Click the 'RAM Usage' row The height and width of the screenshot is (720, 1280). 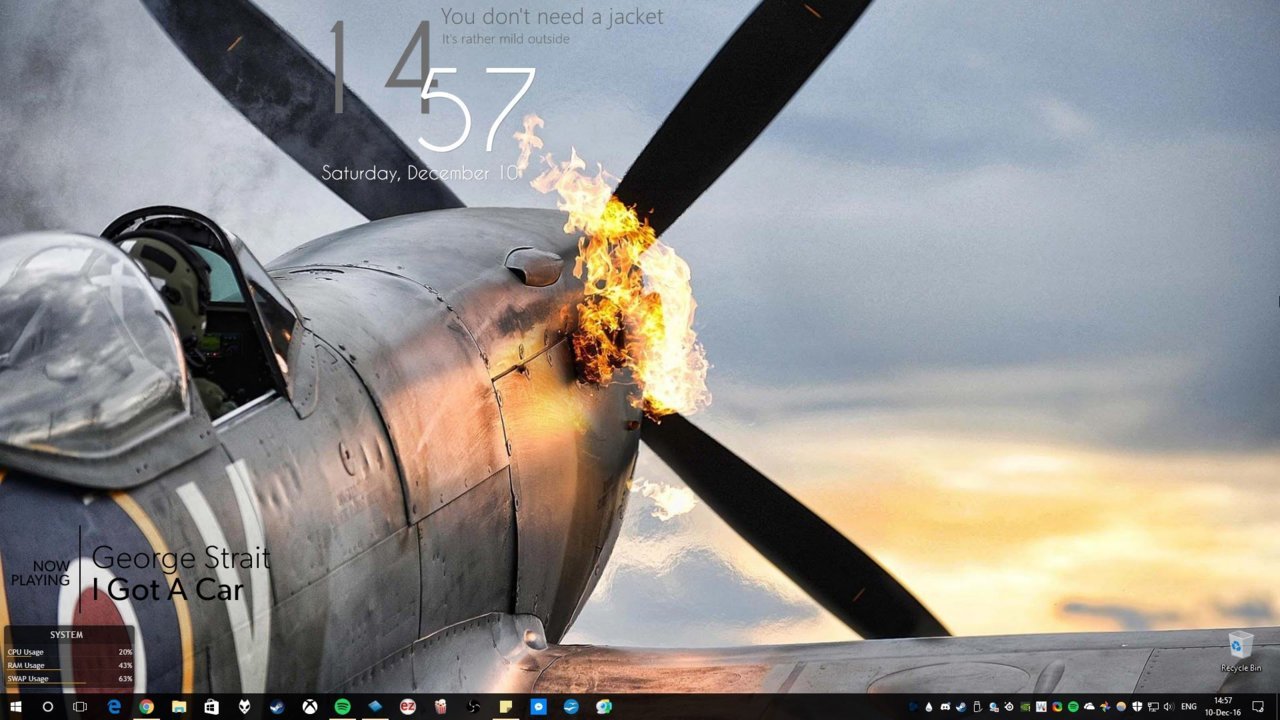pos(70,665)
